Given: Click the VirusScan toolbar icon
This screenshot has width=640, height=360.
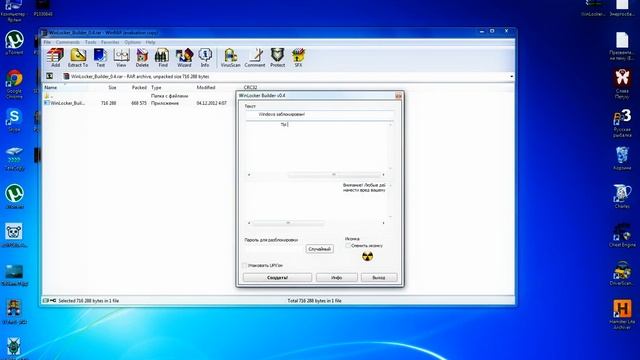Looking at the screenshot, I should tap(230, 57).
